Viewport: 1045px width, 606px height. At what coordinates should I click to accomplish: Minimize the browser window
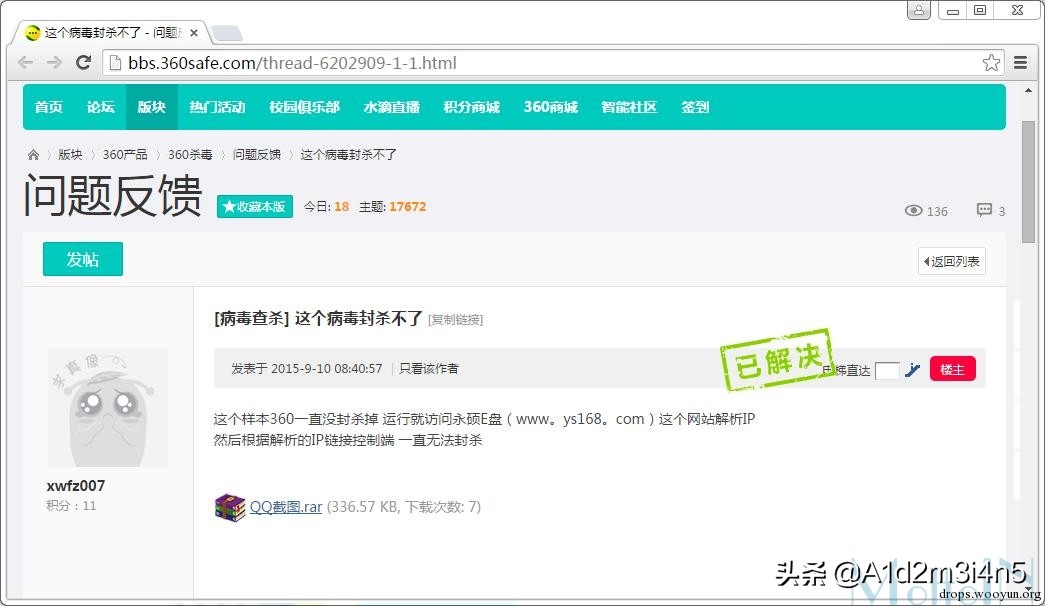(x=952, y=10)
